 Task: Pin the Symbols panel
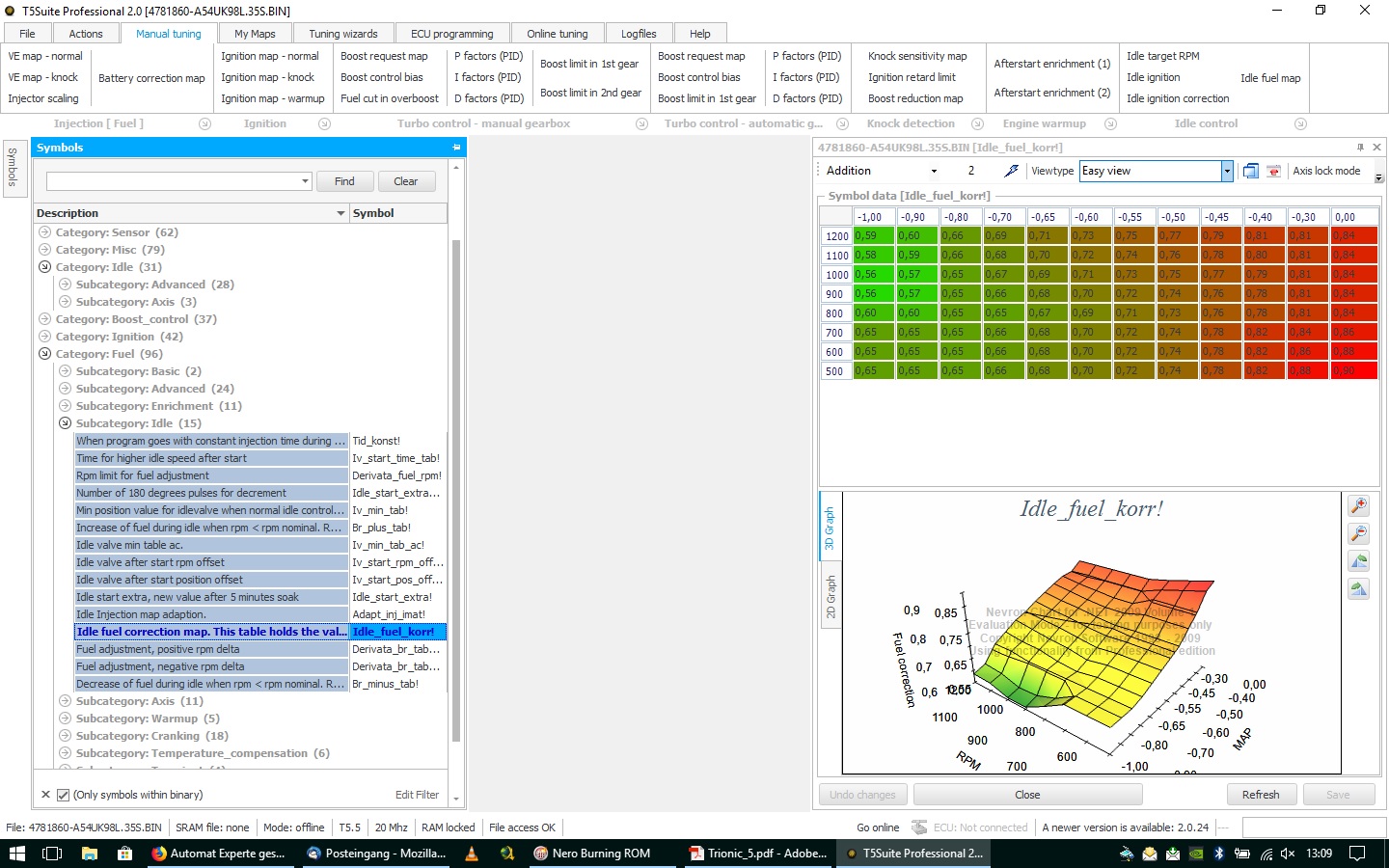(x=456, y=148)
